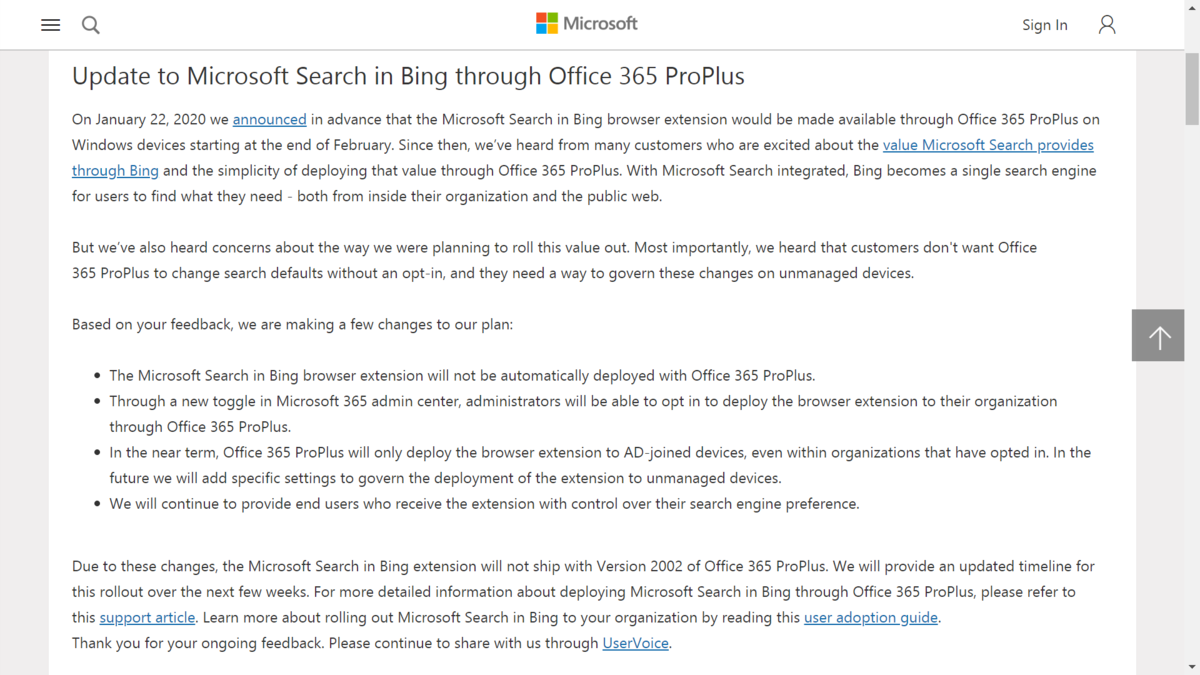Viewport: 1200px width, 675px height.
Task: Click the Sign In link
Action: pyautogui.click(x=1044, y=25)
